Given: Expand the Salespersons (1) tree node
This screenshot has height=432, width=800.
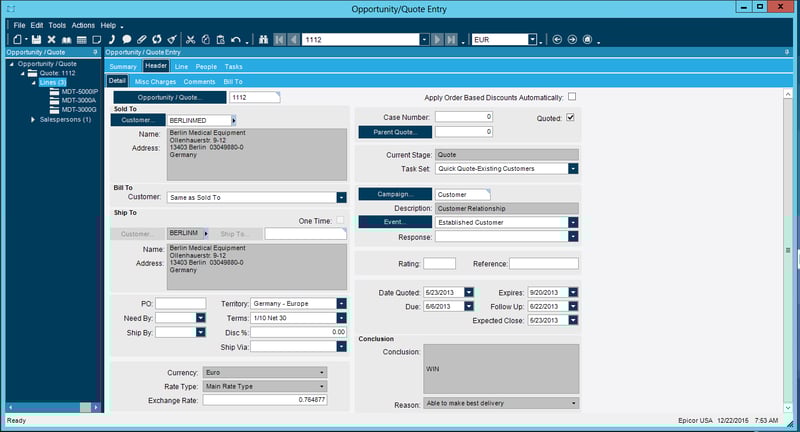Looking at the screenshot, I should coord(33,119).
